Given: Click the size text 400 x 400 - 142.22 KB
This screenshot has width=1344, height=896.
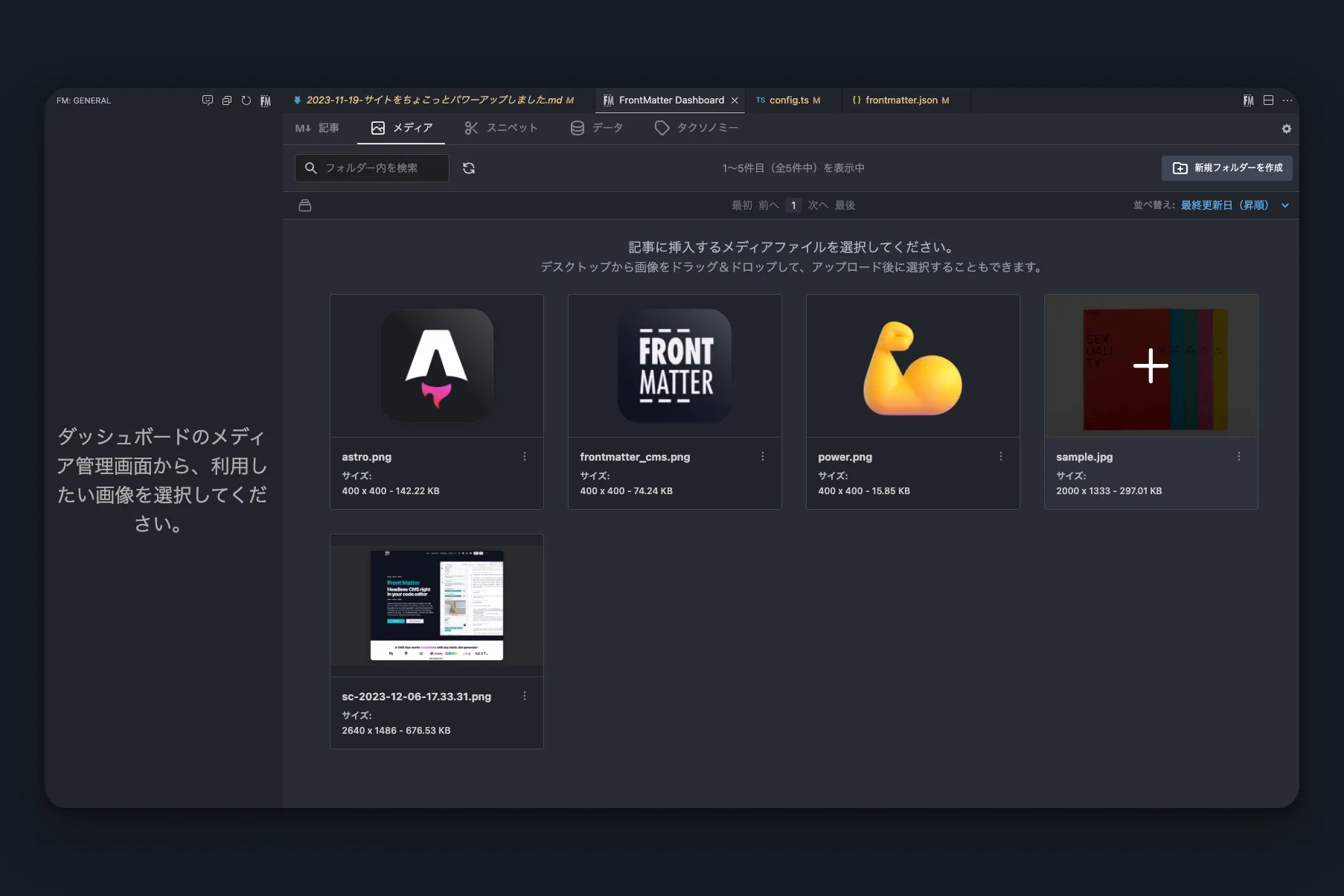Looking at the screenshot, I should (x=391, y=491).
